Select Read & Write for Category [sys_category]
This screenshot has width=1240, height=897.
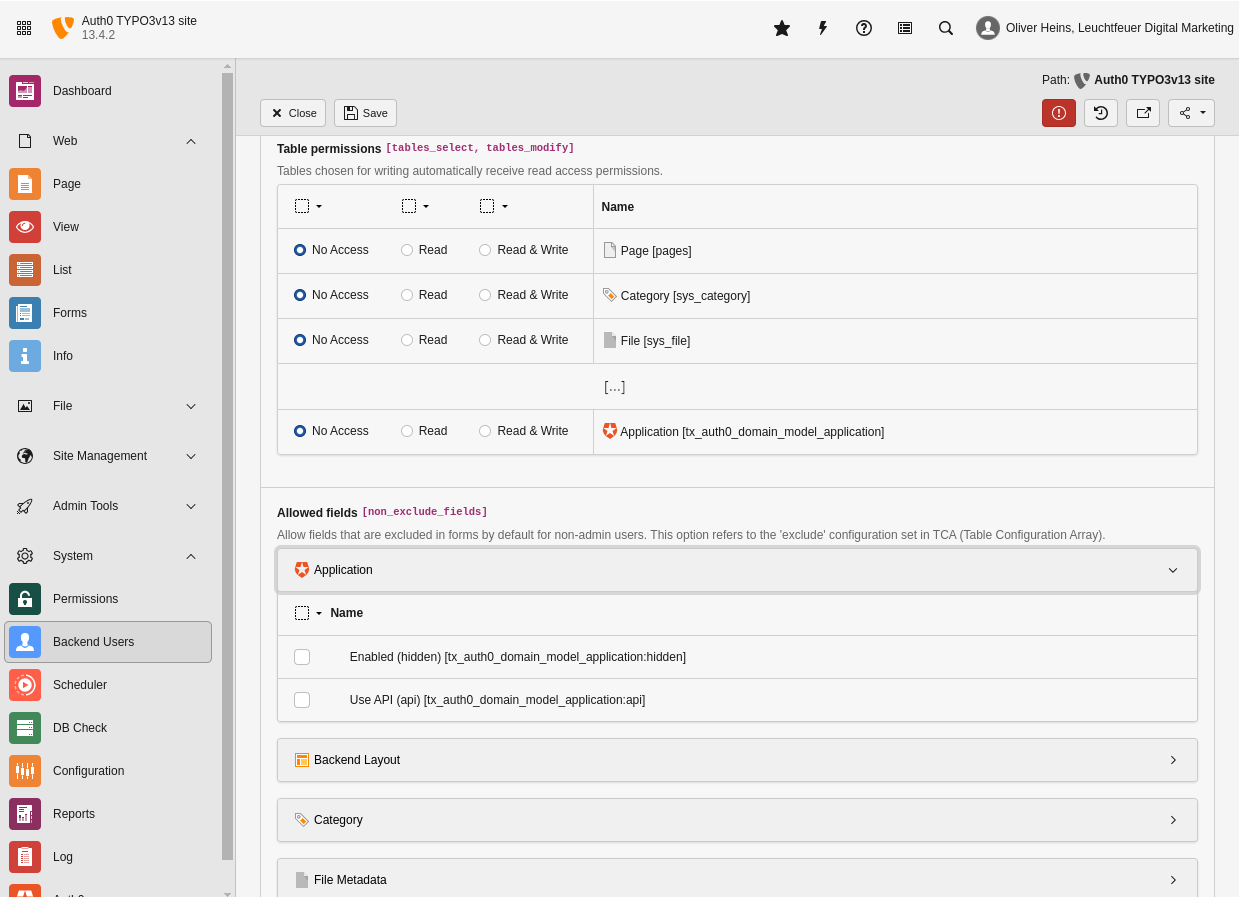485,295
